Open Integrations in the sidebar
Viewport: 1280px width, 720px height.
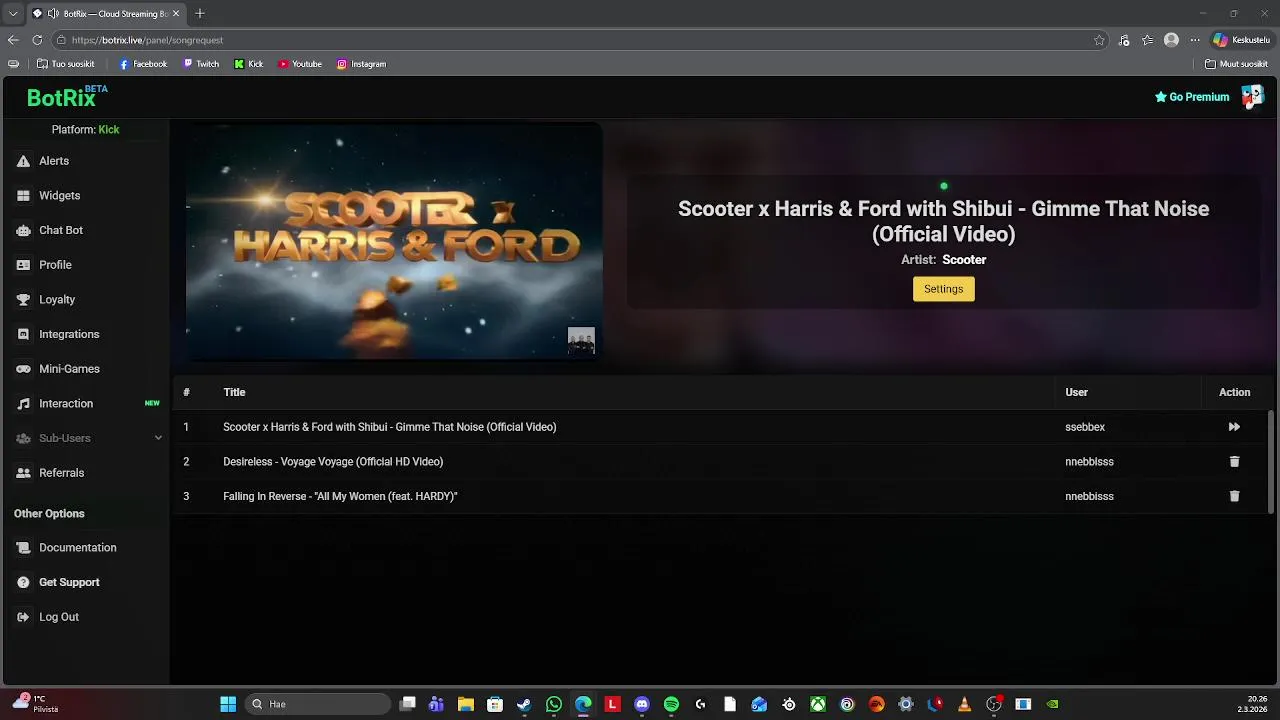click(x=69, y=334)
